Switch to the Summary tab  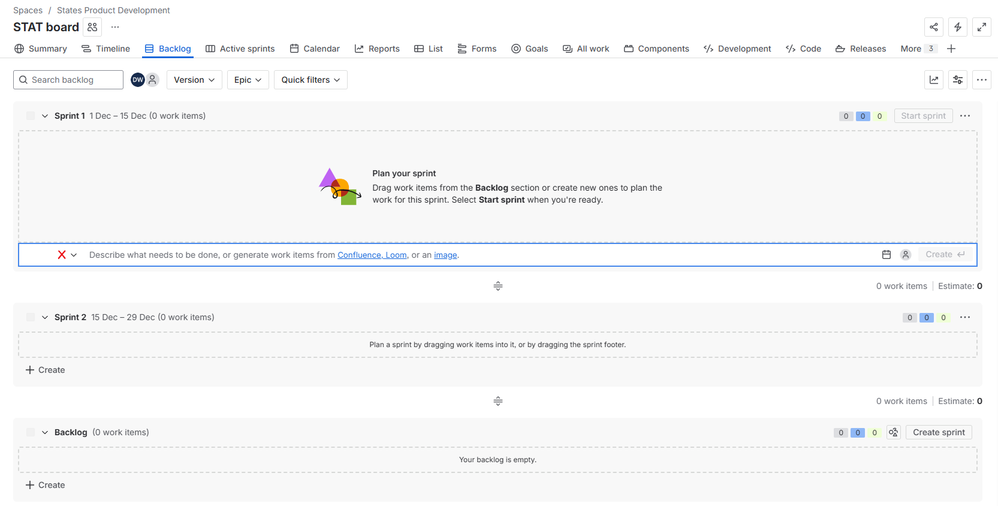[41, 48]
